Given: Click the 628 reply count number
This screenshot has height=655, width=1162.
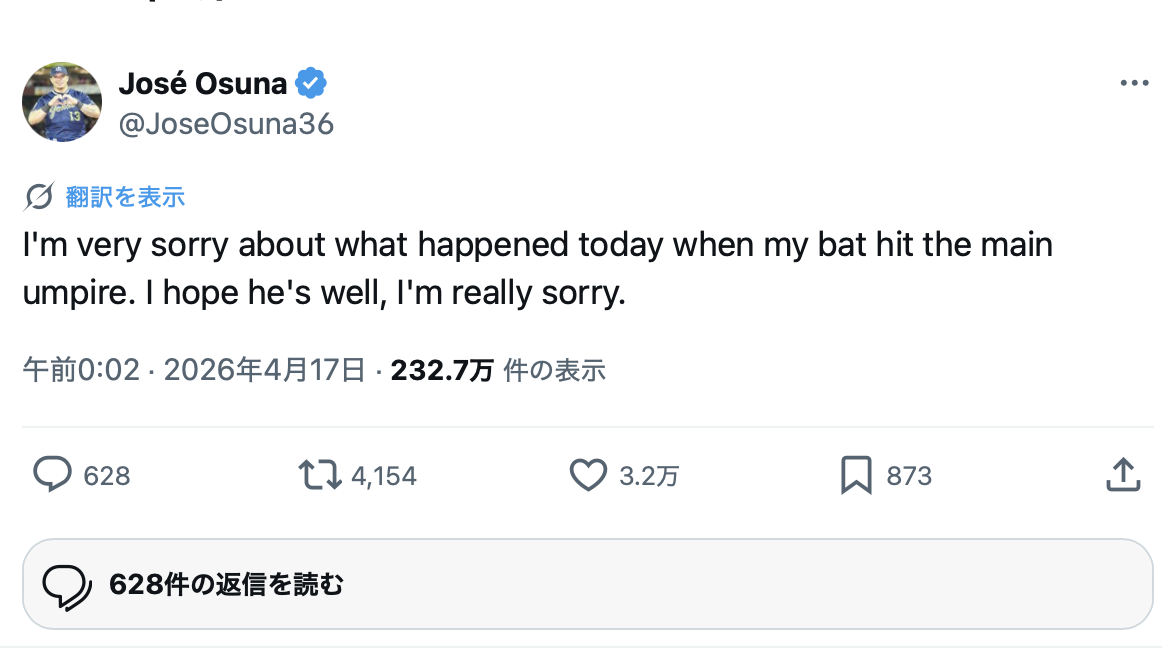Looking at the screenshot, I should [107, 476].
